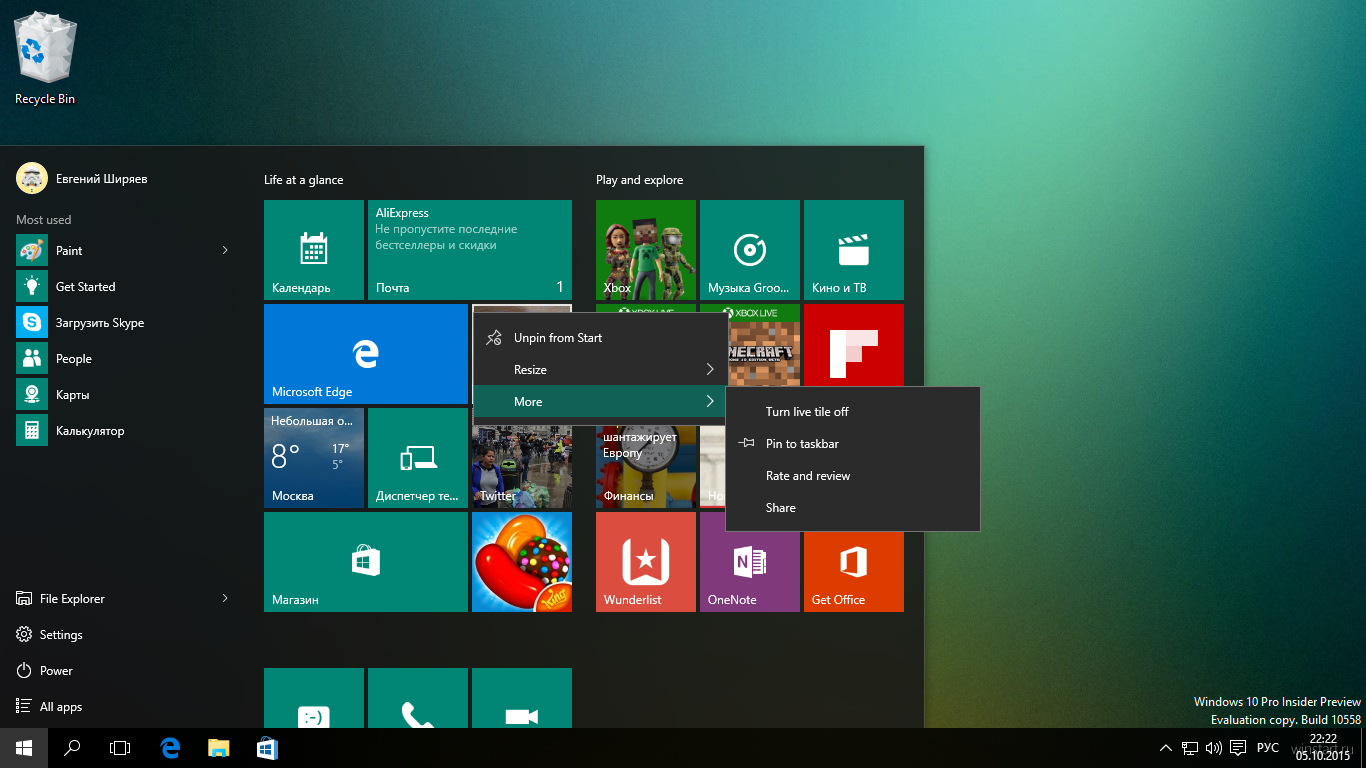Screen dimensions: 1366x768
Task: Open the phone tile in bottom row
Action: (418, 698)
